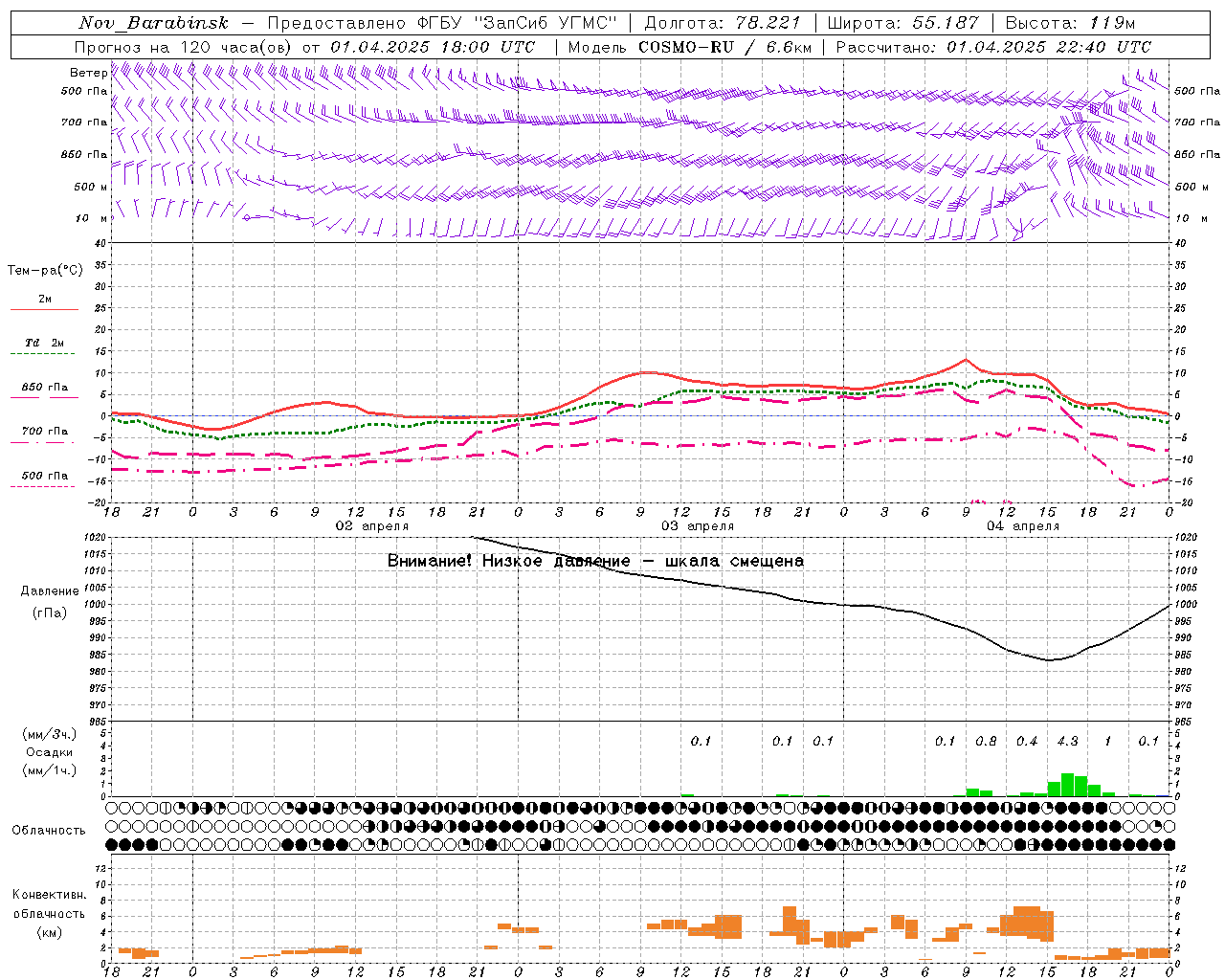Click the Модель COSMO-RU / 6.6км label

(x=689, y=47)
